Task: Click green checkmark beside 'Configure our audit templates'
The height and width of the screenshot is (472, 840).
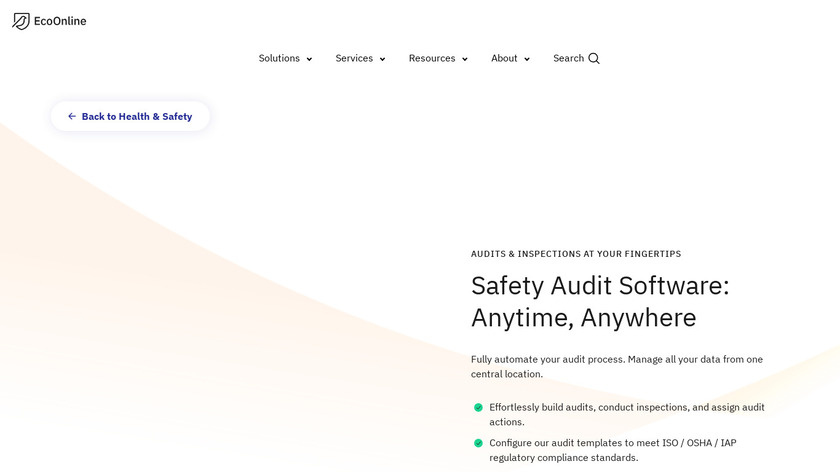Action: (478, 443)
